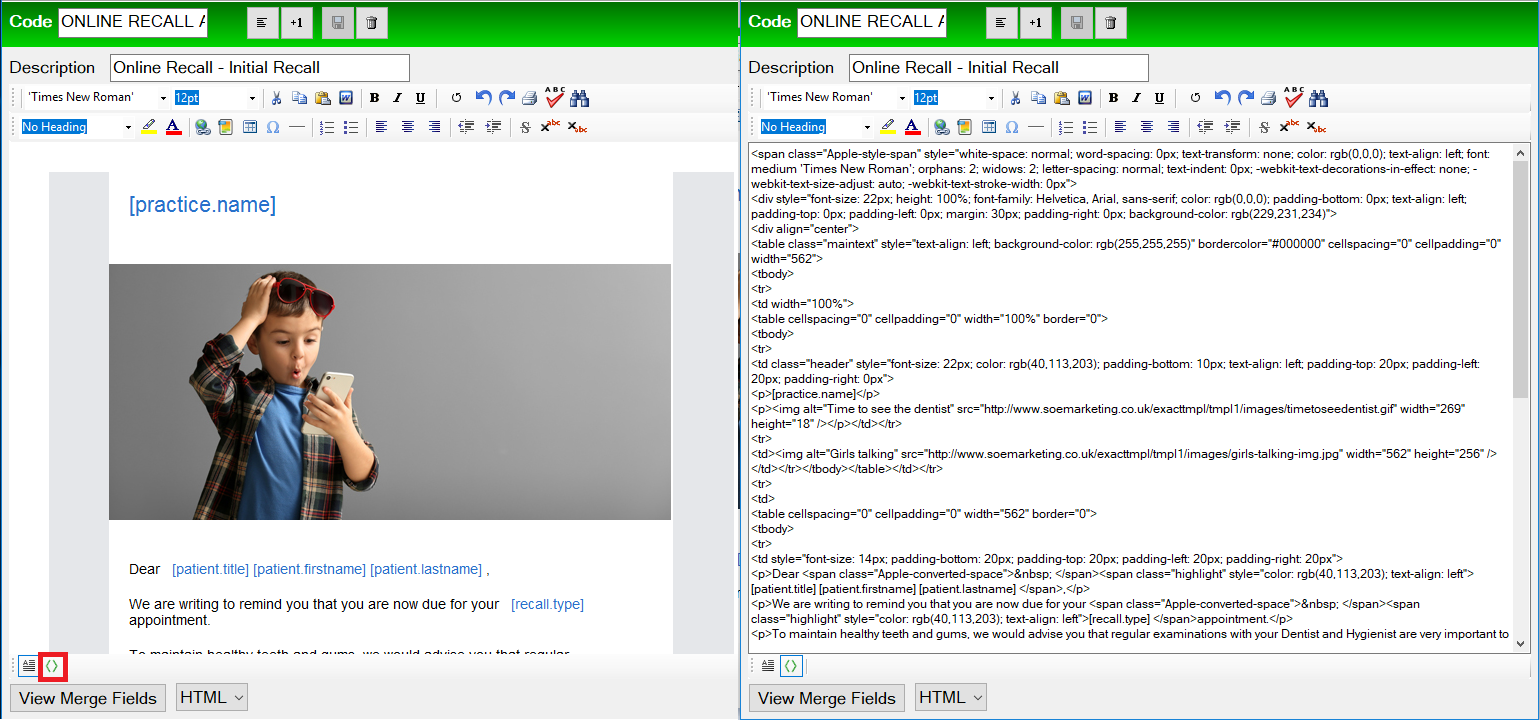Run spell check in left panel toolbar
Viewport: 1540px width, 720px height.
click(x=555, y=97)
